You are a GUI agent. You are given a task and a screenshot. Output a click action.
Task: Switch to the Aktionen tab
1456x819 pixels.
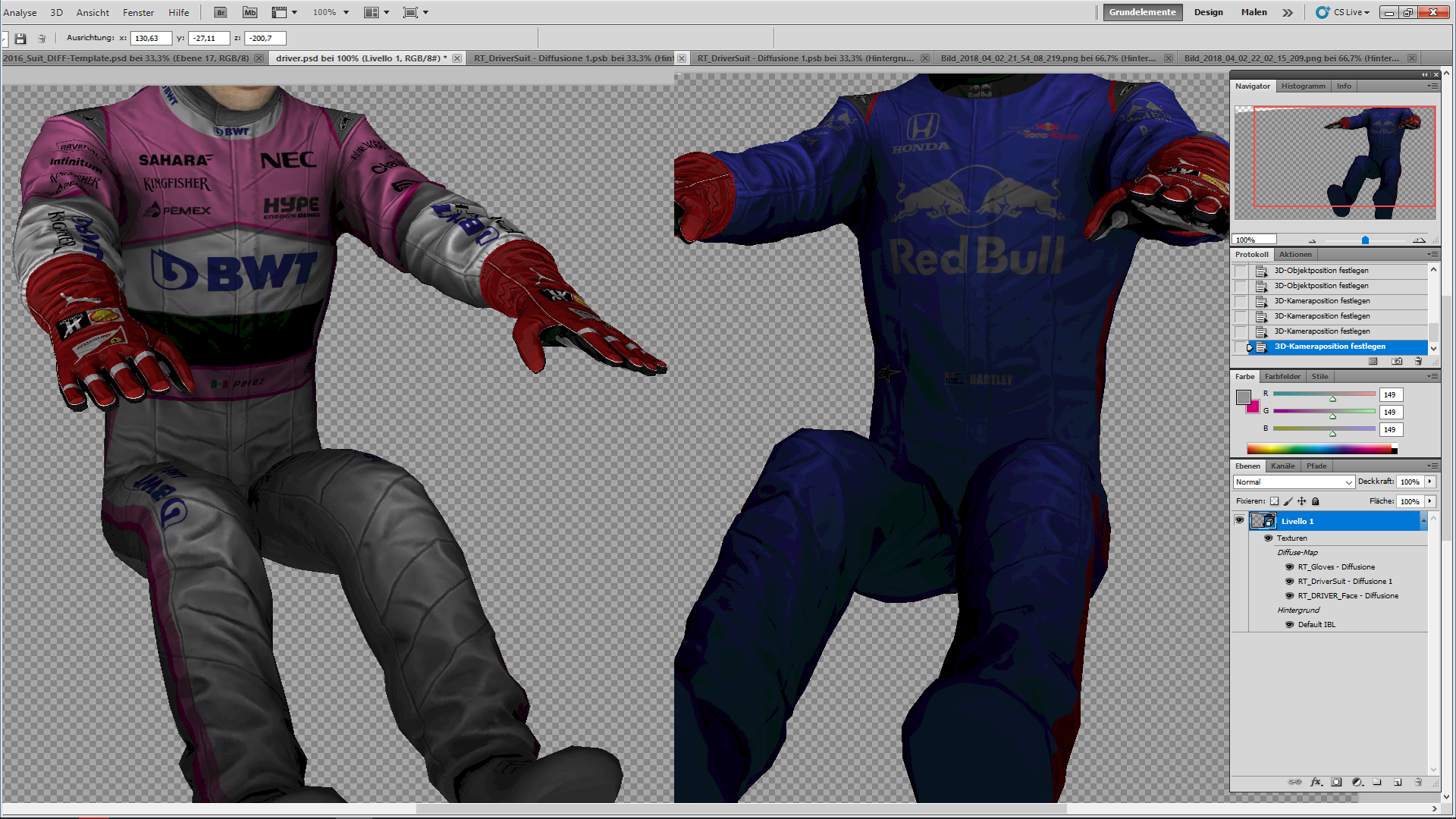click(x=1295, y=255)
